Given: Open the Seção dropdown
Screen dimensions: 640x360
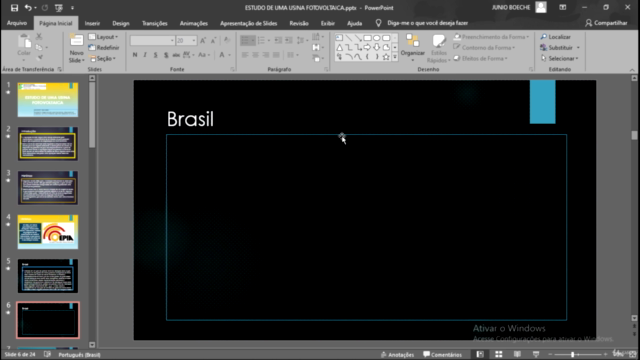Looking at the screenshot, I should tap(102, 58).
